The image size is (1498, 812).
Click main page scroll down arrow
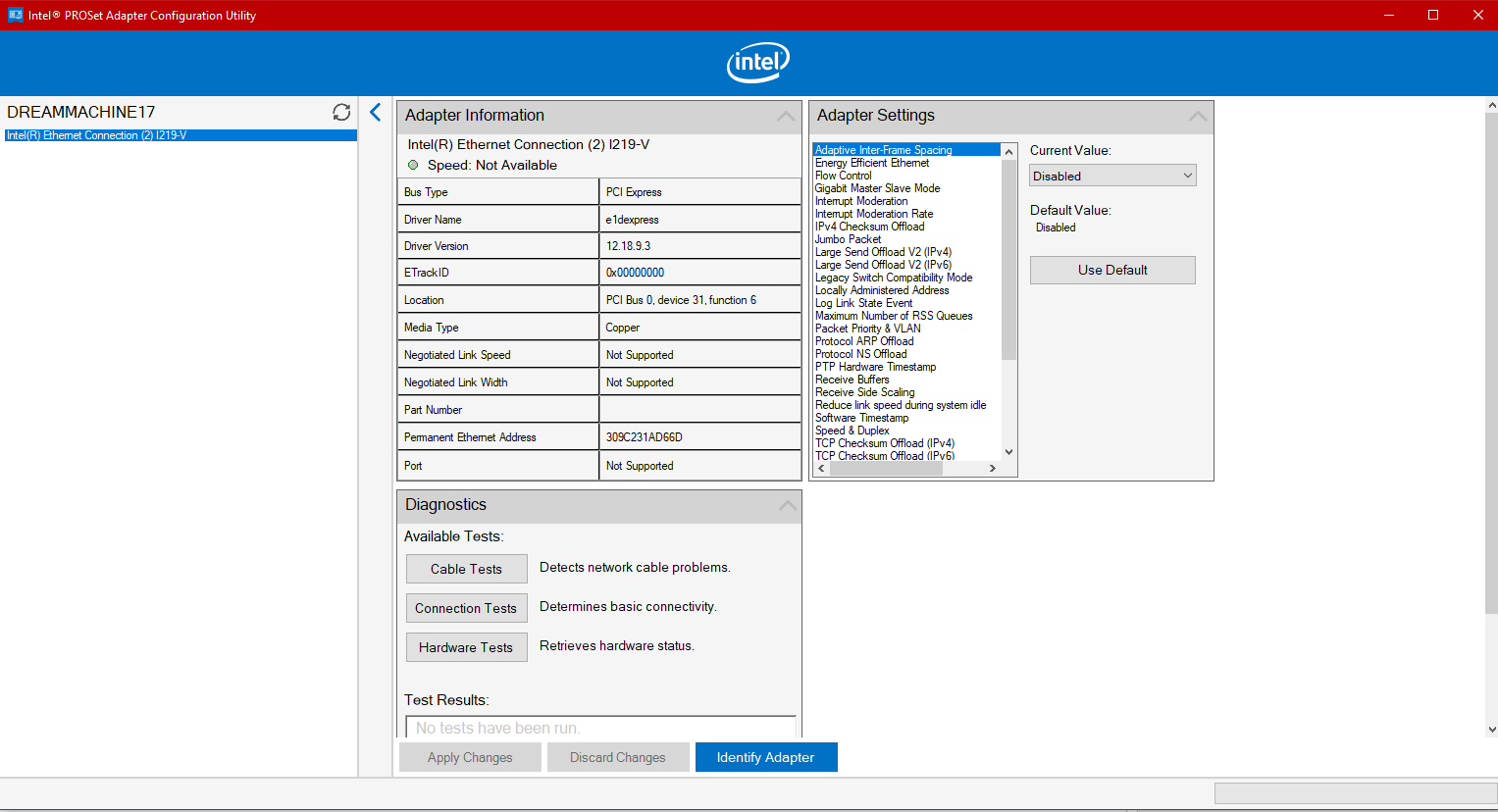coord(1492,730)
